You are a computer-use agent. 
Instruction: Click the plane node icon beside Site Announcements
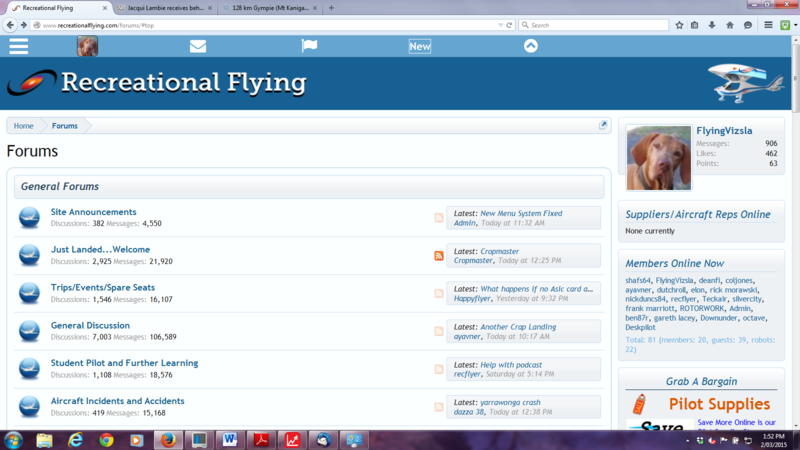(x=29, y=217)
